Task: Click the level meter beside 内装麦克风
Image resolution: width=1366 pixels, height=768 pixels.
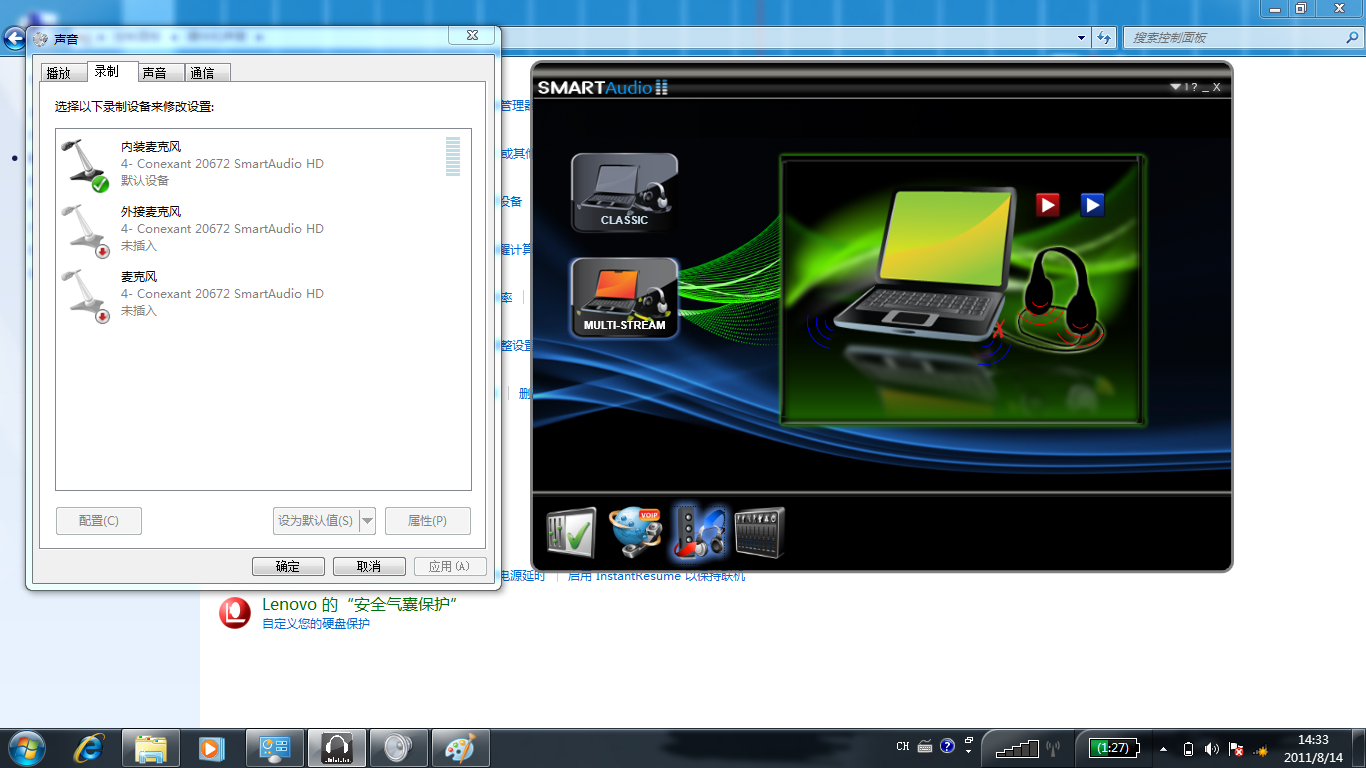Action: [453, 156]
